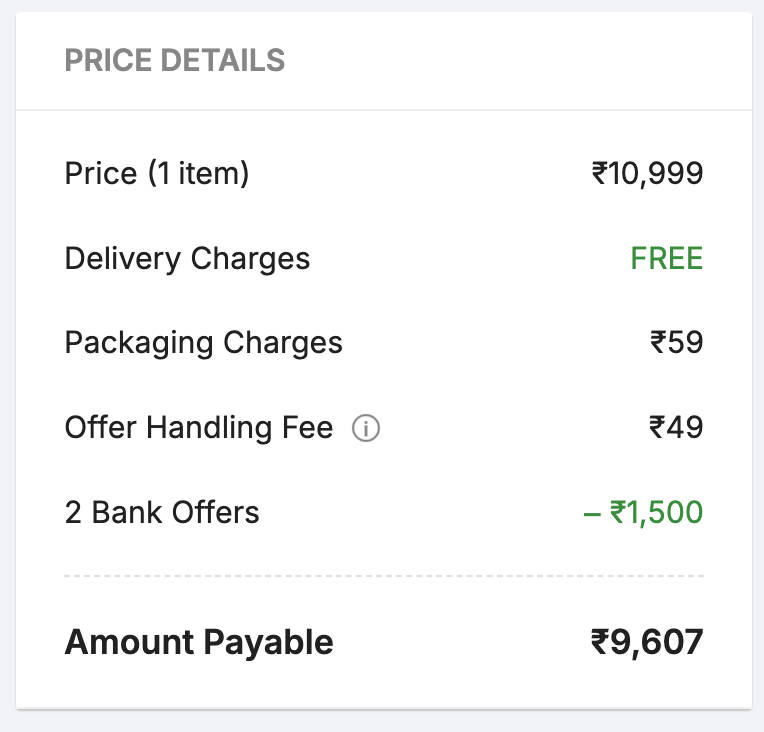Click the dashed divider above Amount Payable

[384, 576]
